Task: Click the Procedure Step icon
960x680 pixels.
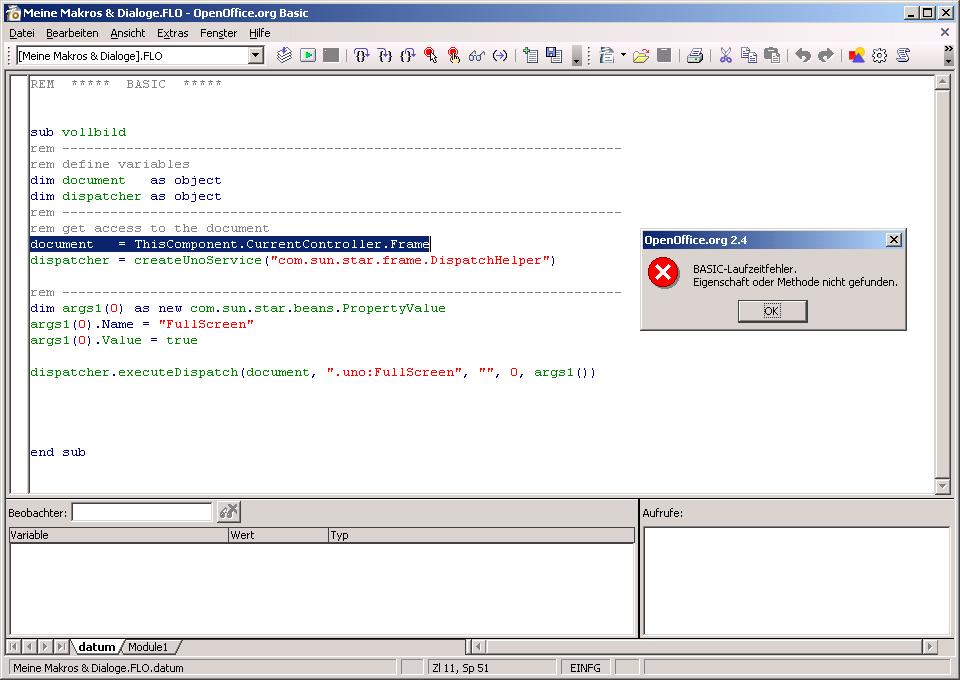Action: click(362, 56)
